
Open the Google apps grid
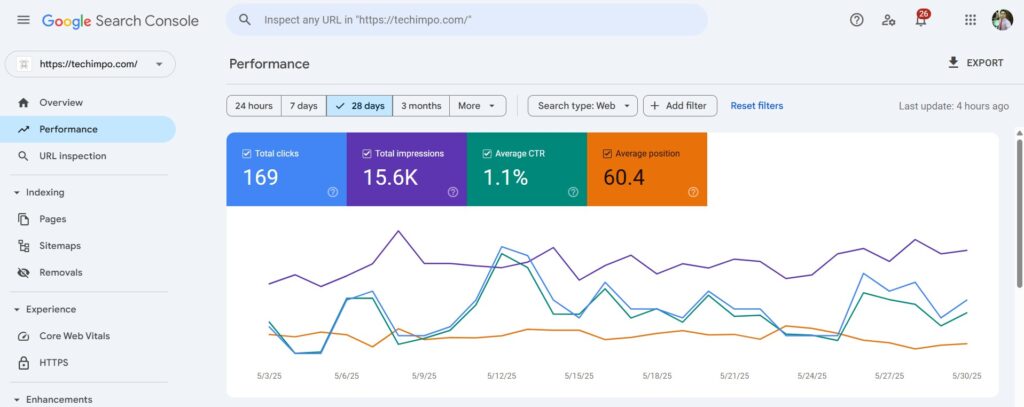click(x=970, y=20)
